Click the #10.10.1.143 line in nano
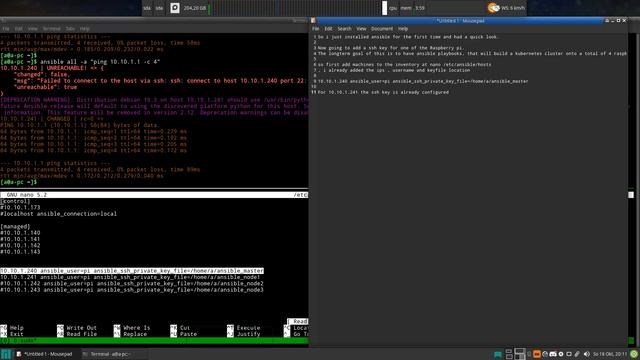This screenshot has height=360, width=640. (x=20, y=252)
